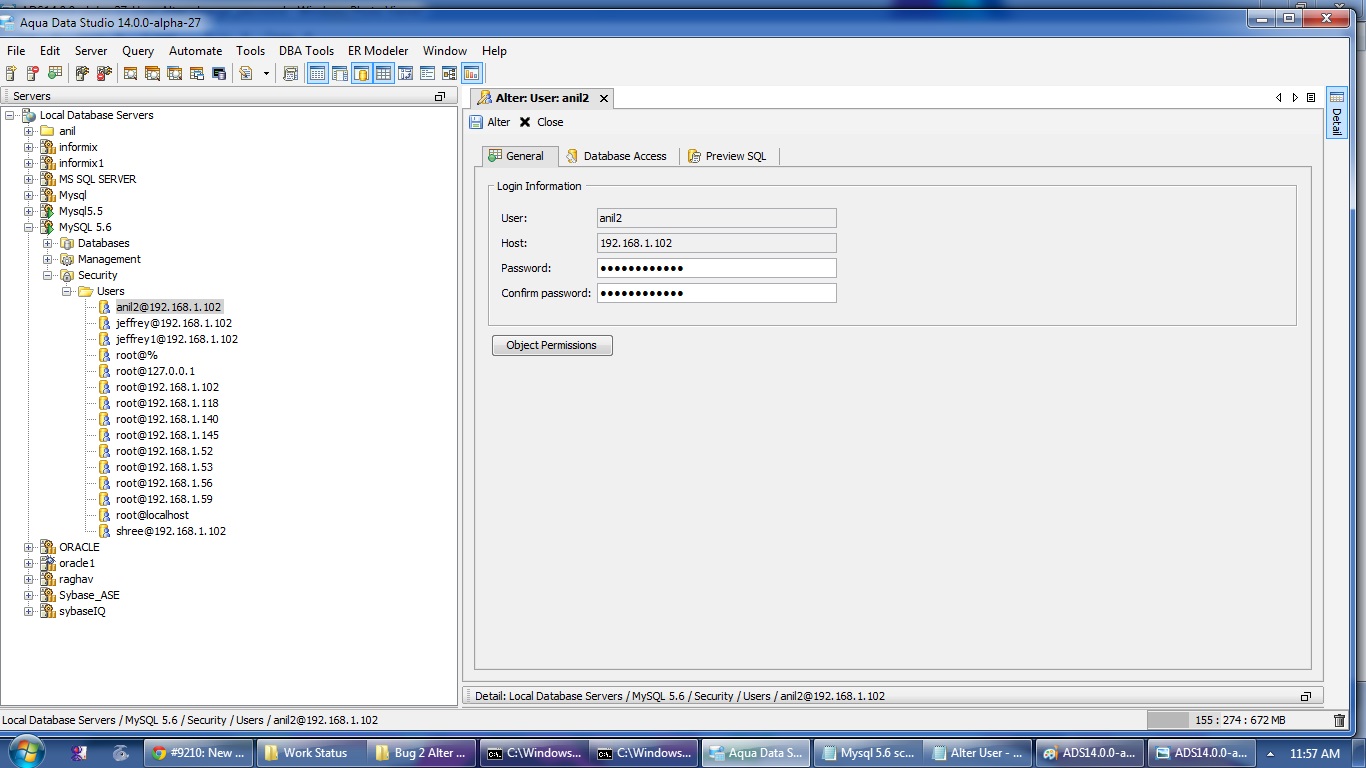1366x768 pixels.
Task: Click into the Password field
Action: pos(716,268)
